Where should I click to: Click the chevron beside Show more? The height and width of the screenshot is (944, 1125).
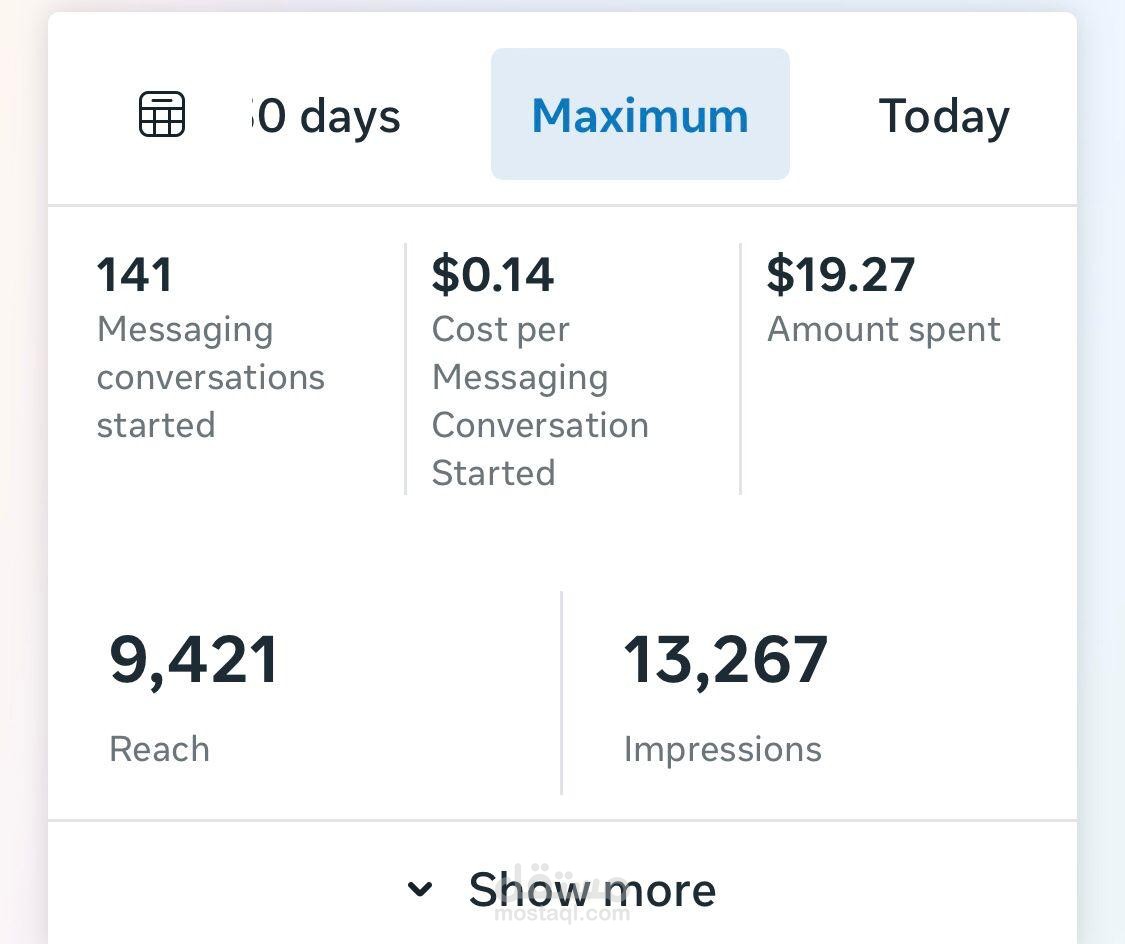[x=420, y=889]
